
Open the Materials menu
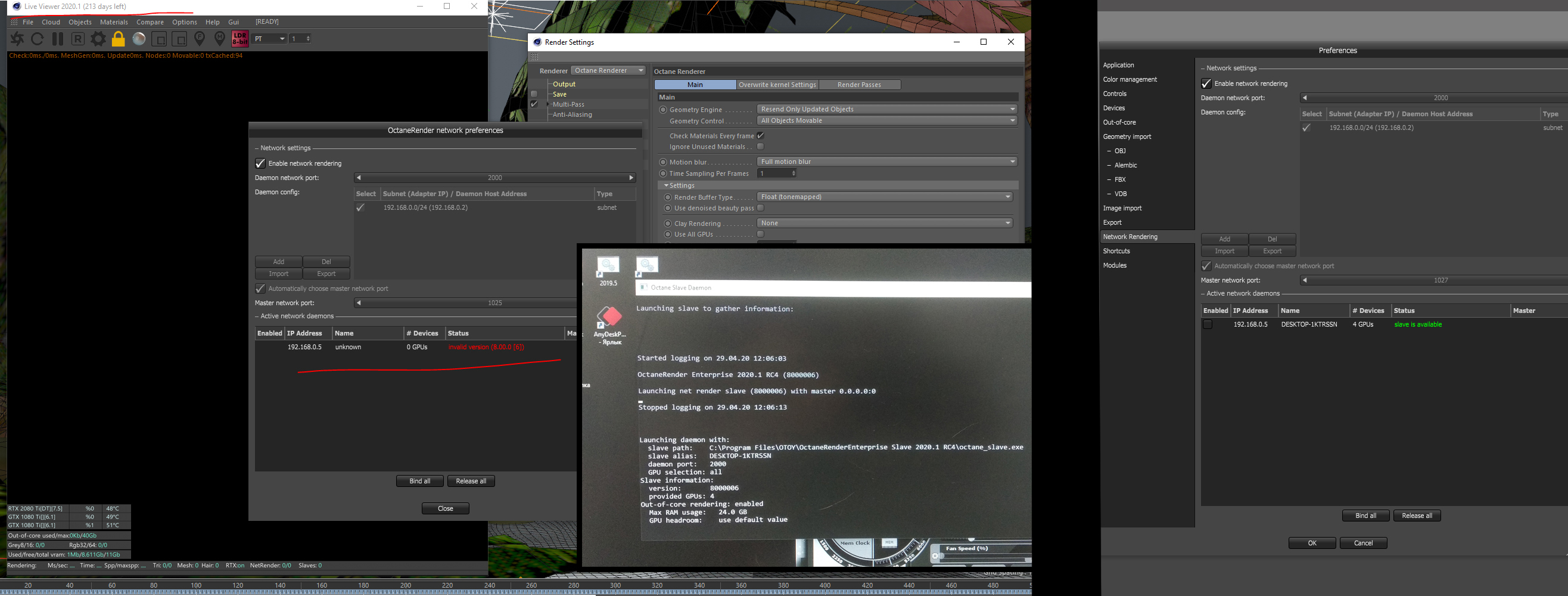[114, 22]
